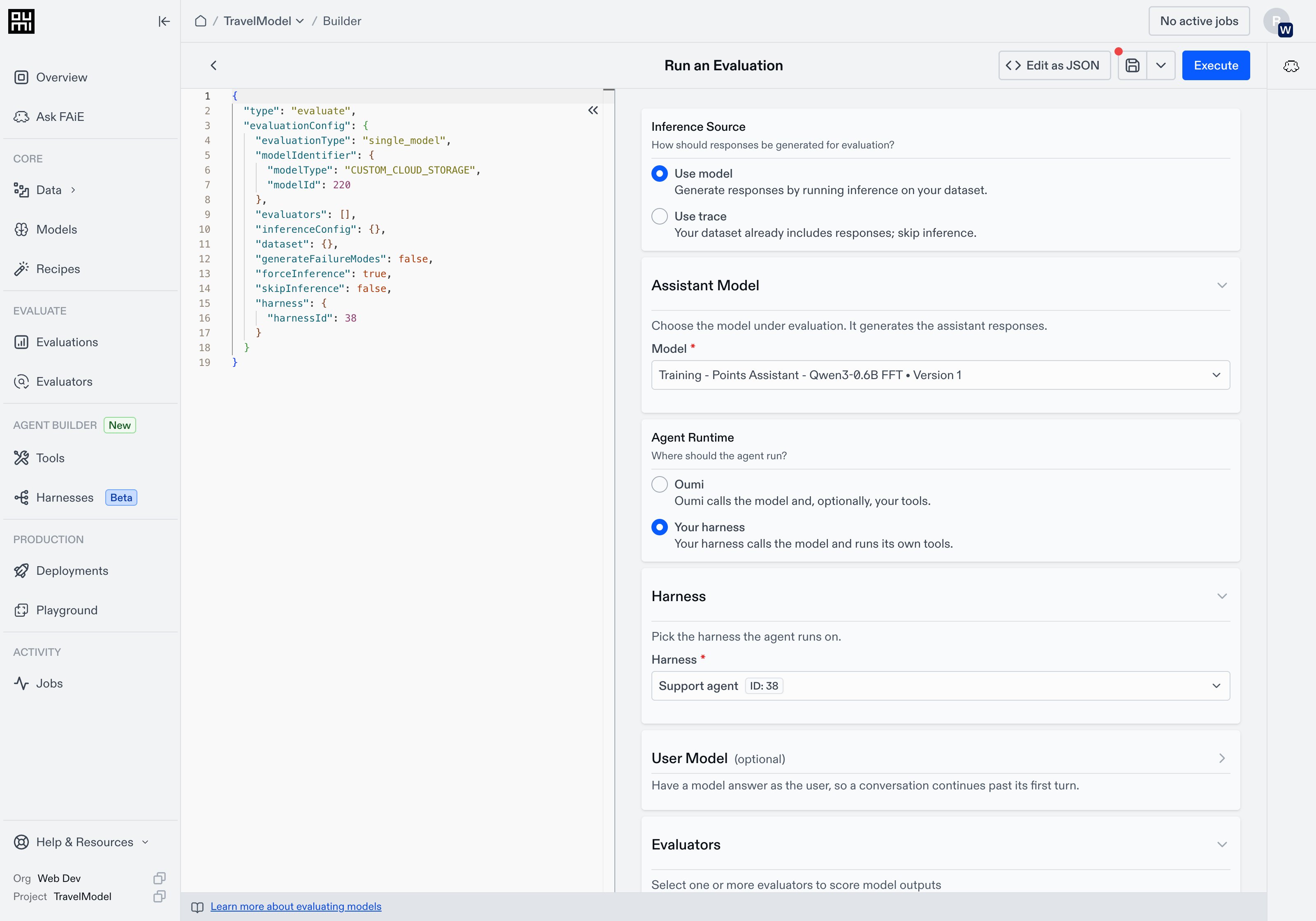Go to home via breadcrumb house icon
The width and height of the screenshot is (1316, 921).
[x=200, y=21]
